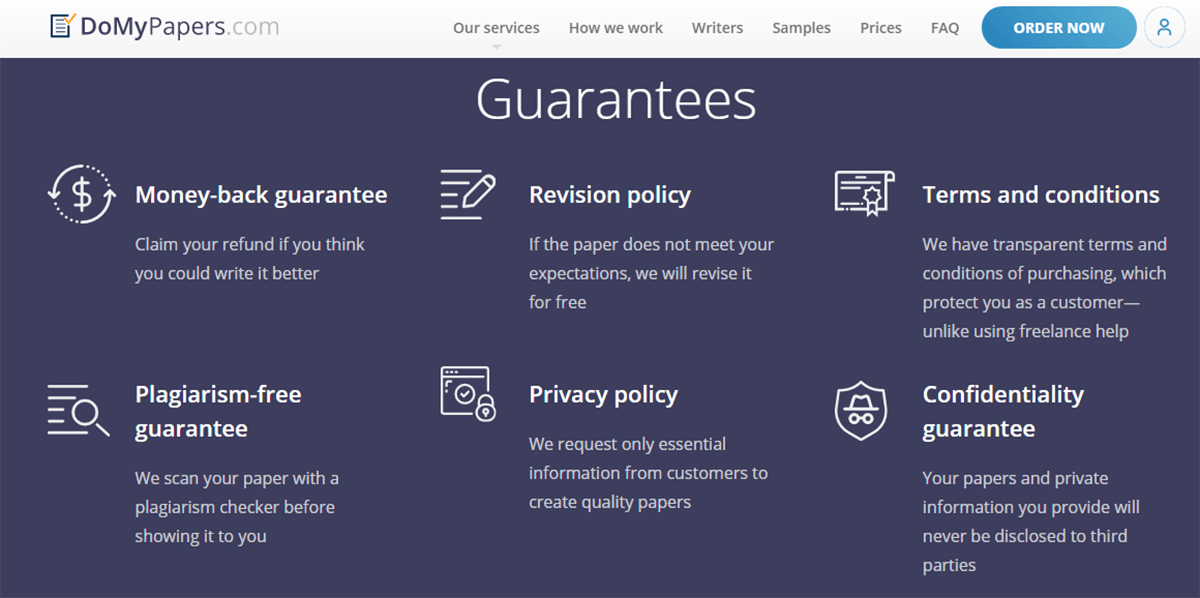The image size is (1200, 598).
Task: Click the revision policy pencil icon
Action: click(x=468, y=194)
